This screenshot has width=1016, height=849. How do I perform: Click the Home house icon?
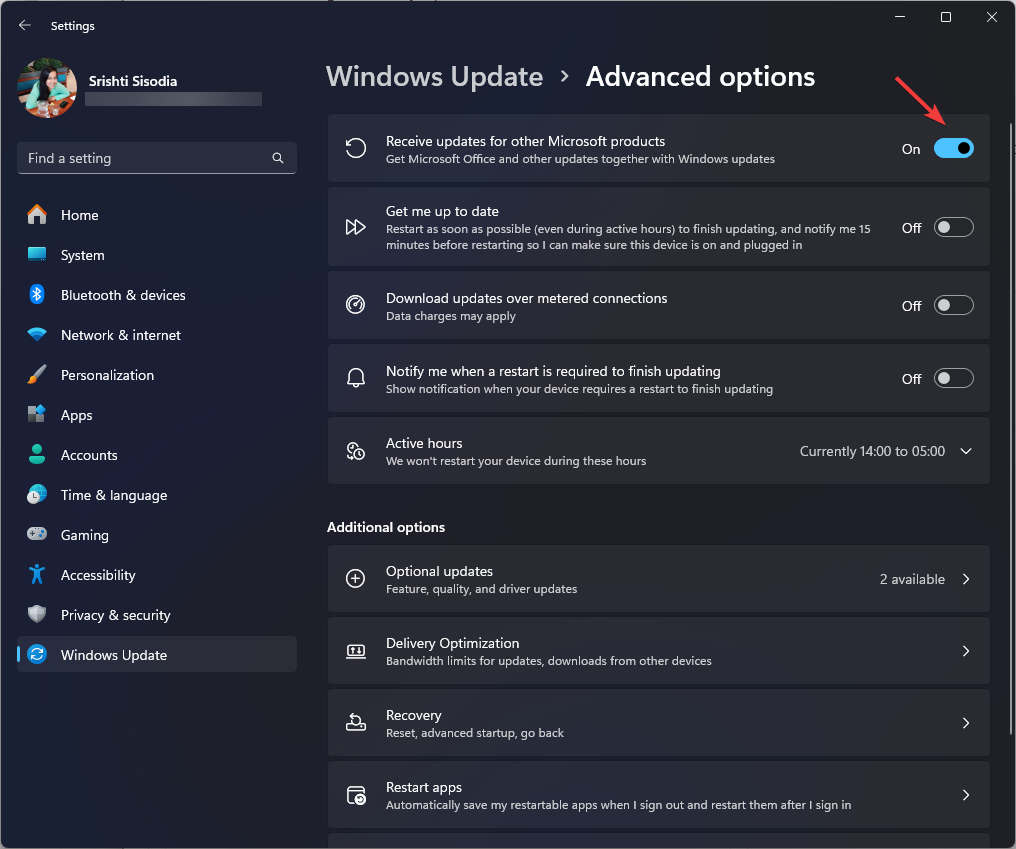coord(37,215)
